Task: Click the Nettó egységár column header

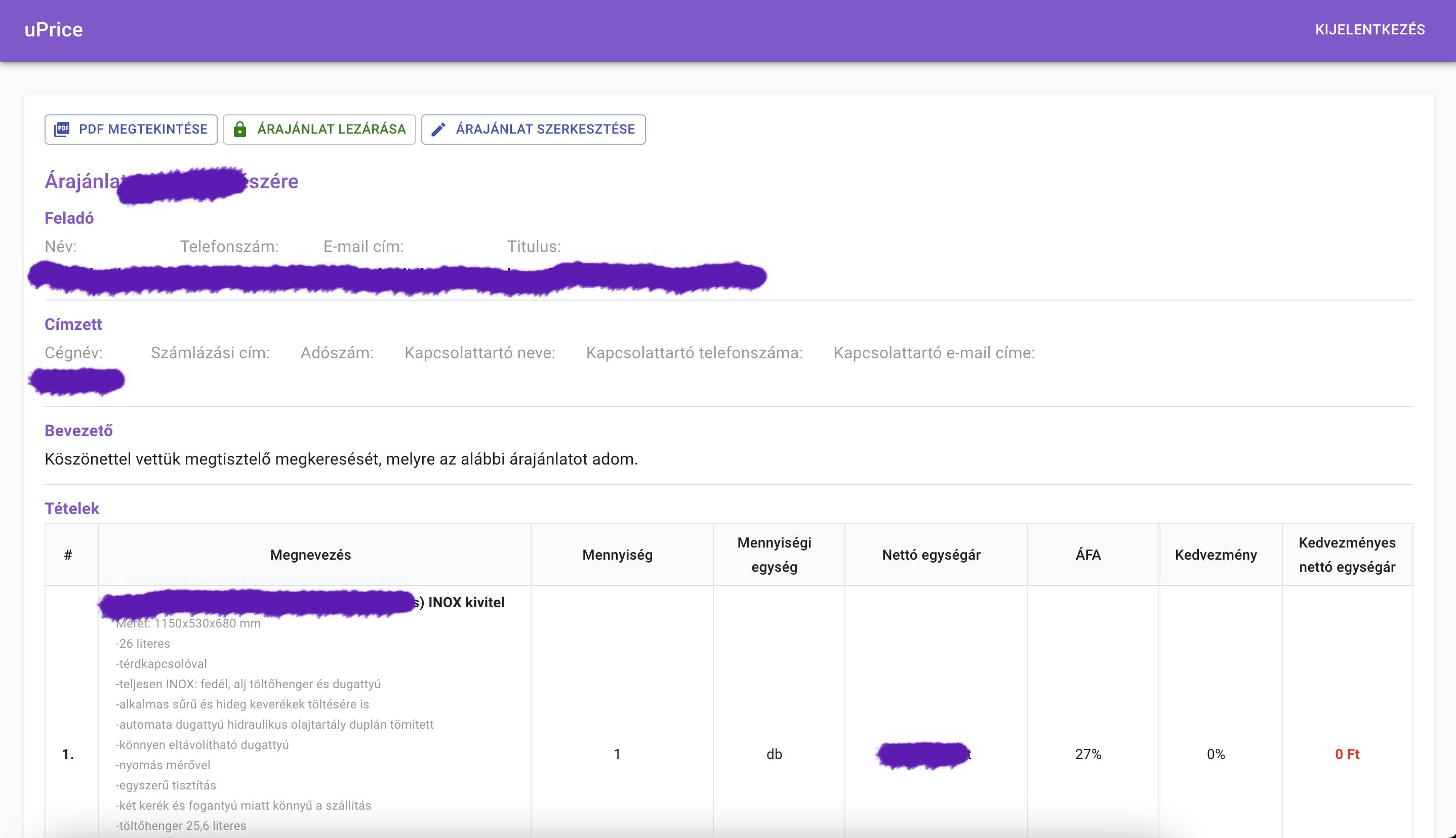Action: point(931,555)
